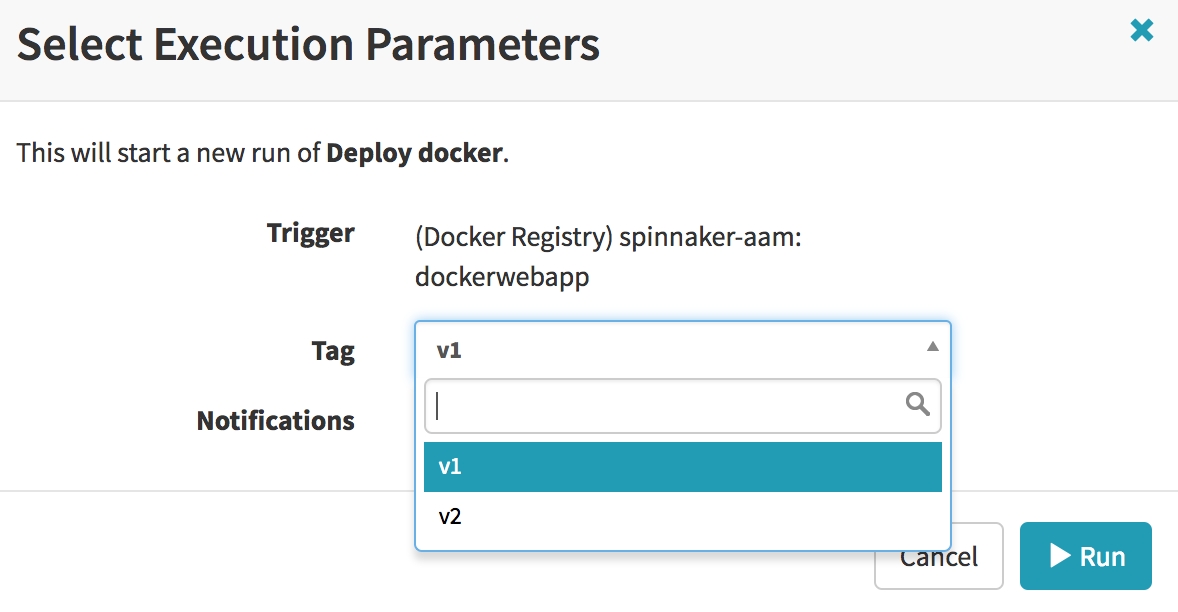Click the Deploy docker pipeline name

413,153
